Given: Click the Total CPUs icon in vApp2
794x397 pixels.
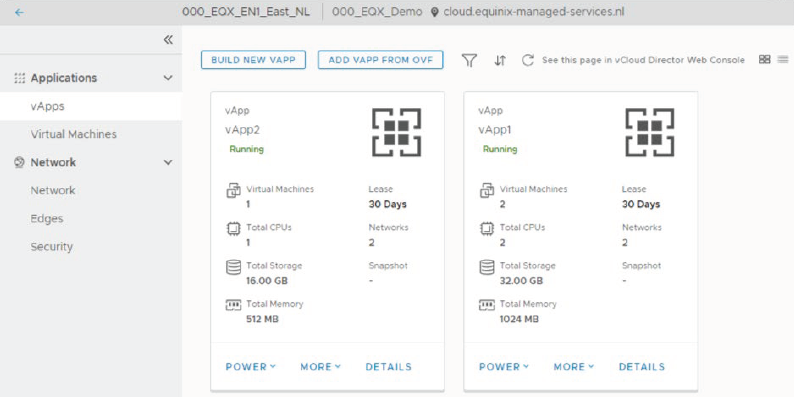Looking at the screenshot, I should pos(233,229).
